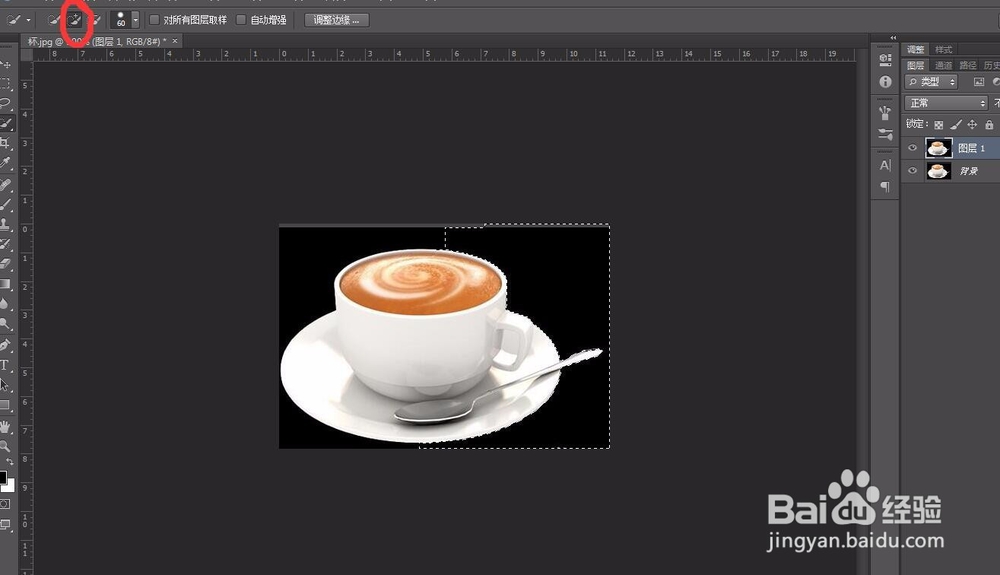Hide 图层 1 layer visibility
The height and width of the screenshot is (575, 1000).
point(913,148)
